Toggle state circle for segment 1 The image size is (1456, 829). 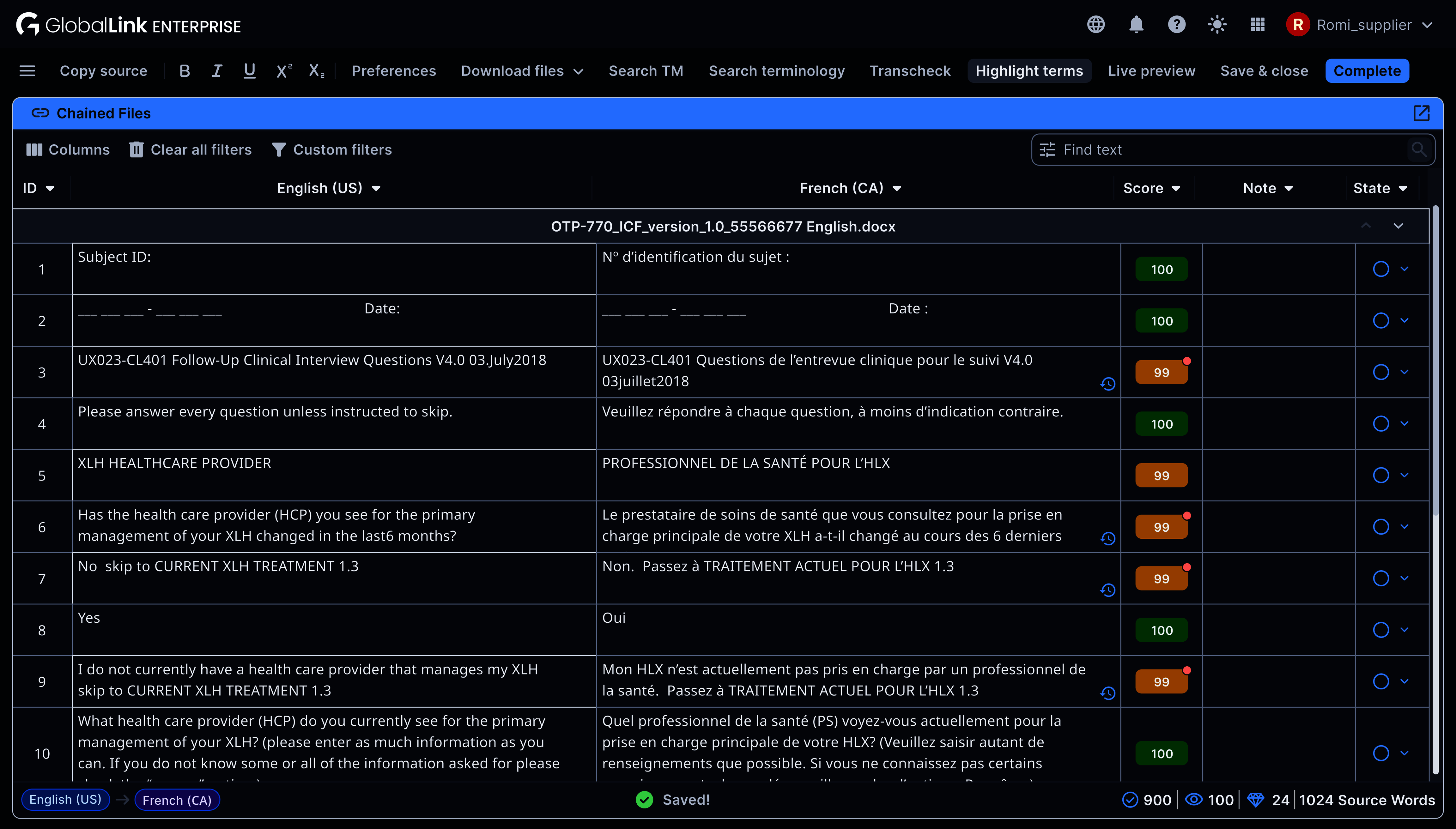1381,269
